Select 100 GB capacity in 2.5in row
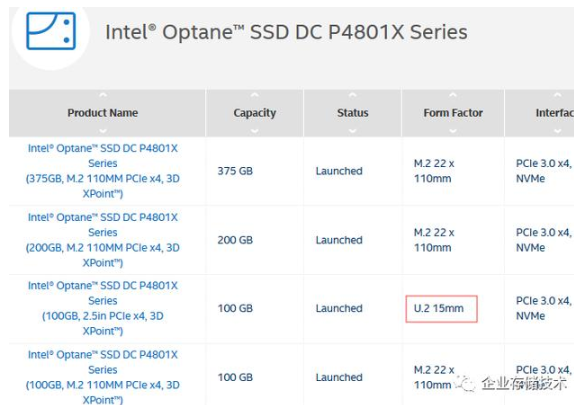Image resolution: width=574 pixels, height=405 pixels. coord(235,308)
